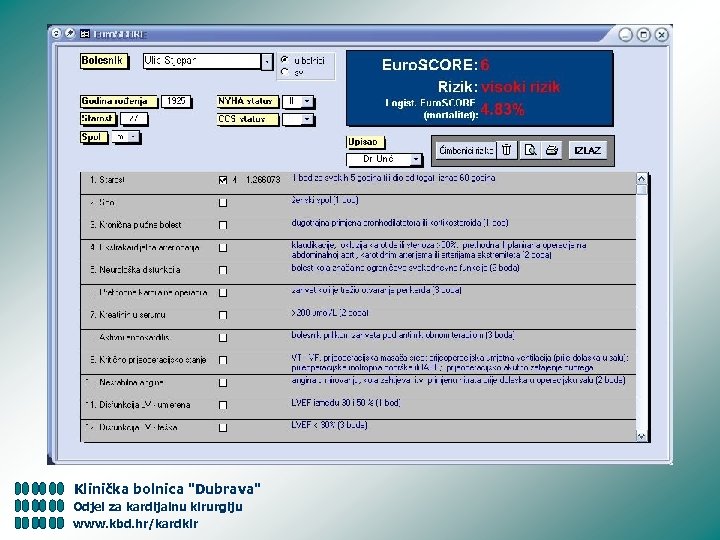Screen dimensions: 720x540
Task: Click the 'Bolesnik' label
Action: (103, 61)
